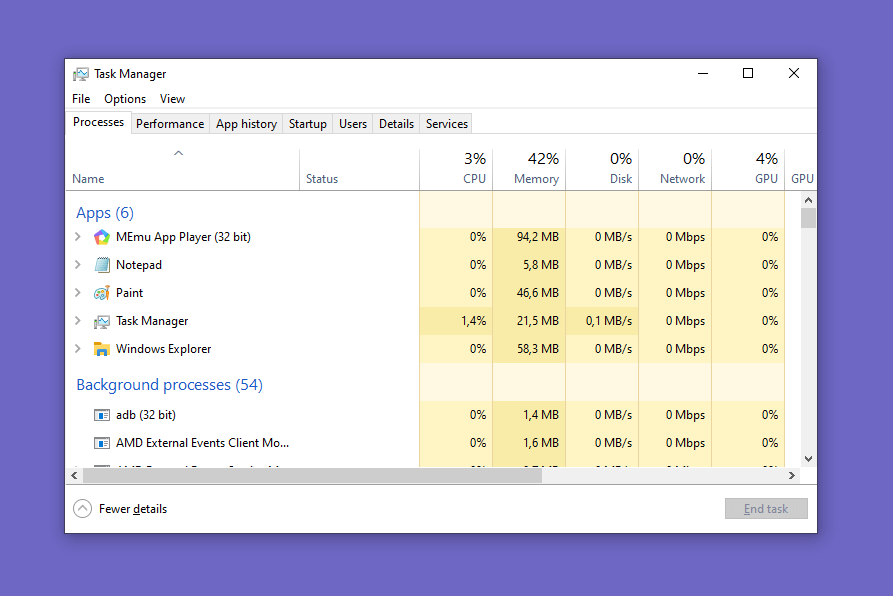
Task: Toggle sort direction arrow above Name
Action: 178,153
